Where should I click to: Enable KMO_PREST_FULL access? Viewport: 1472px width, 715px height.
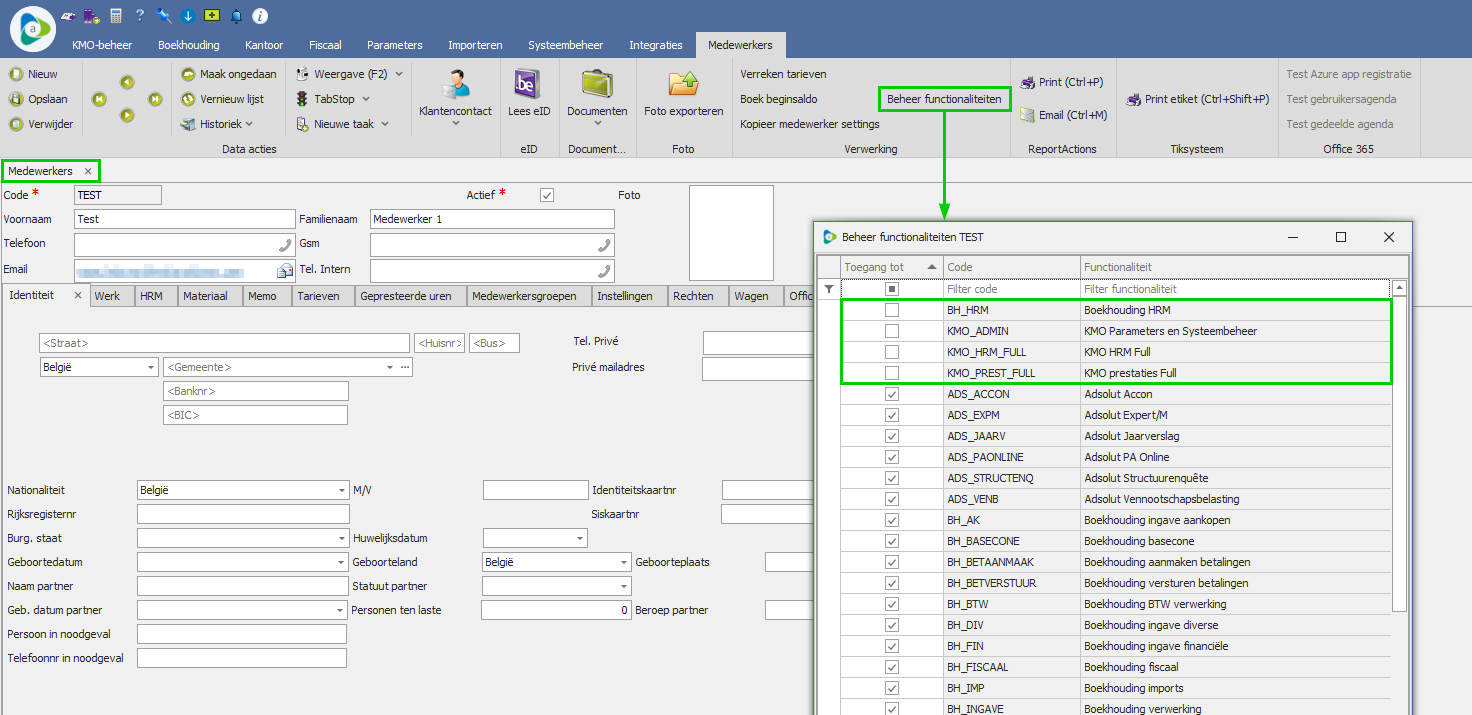(892, 373)
